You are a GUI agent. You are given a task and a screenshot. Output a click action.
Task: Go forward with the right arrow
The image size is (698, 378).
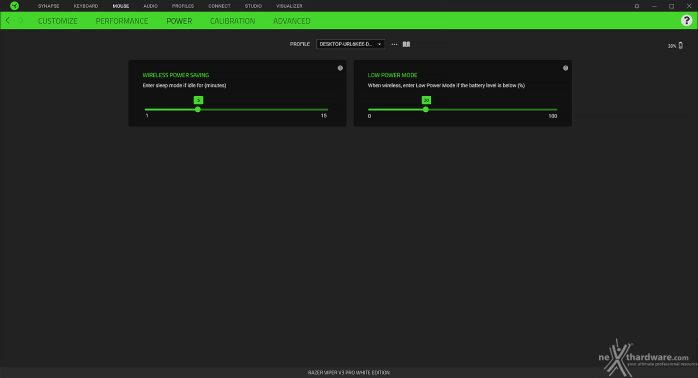coord(21,20)
